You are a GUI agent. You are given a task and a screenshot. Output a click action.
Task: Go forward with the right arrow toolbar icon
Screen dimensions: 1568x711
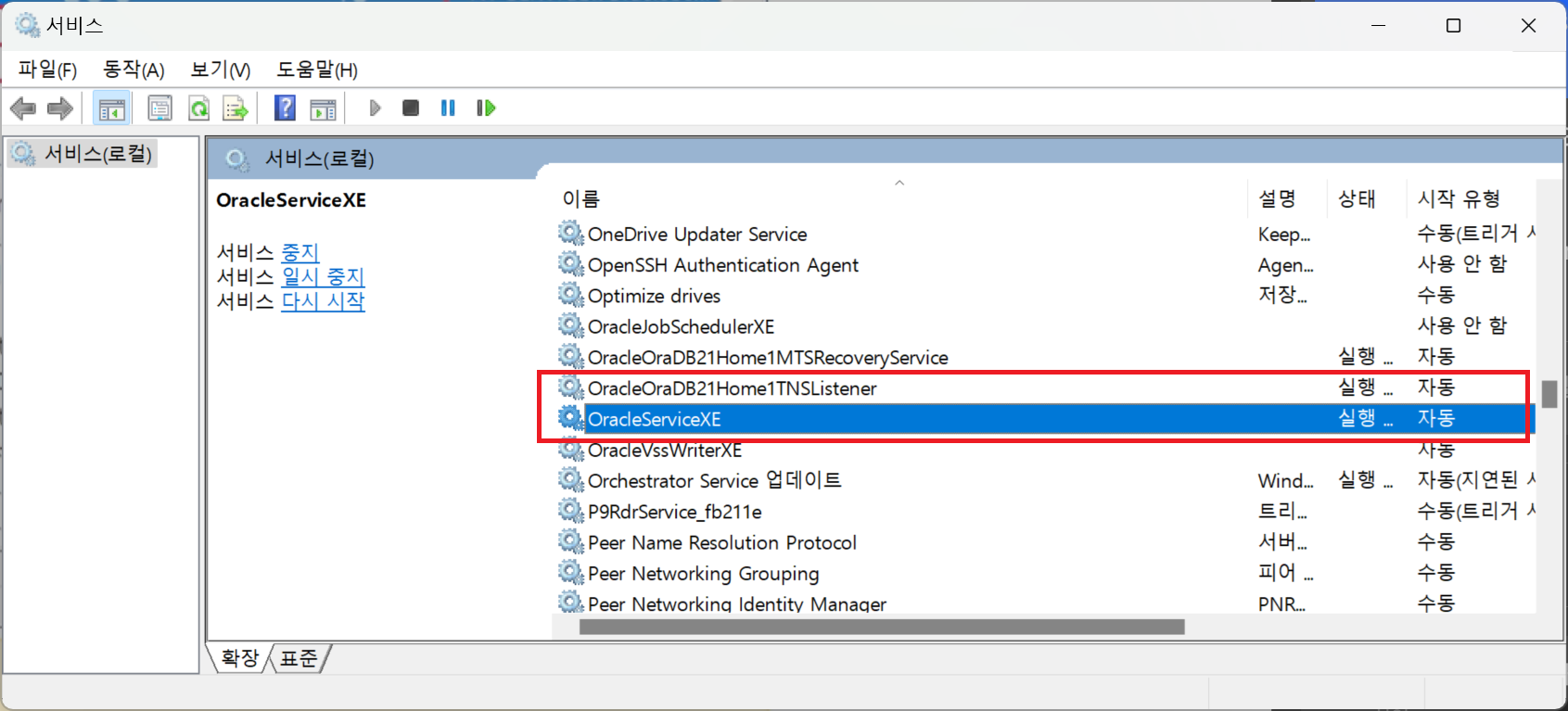pyautogui.click(x=60, y=108)
